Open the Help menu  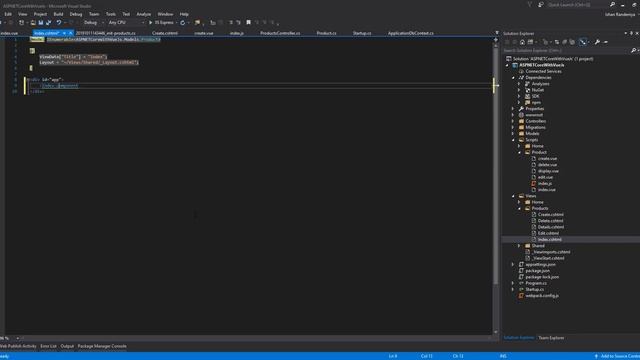click(184, 14)
